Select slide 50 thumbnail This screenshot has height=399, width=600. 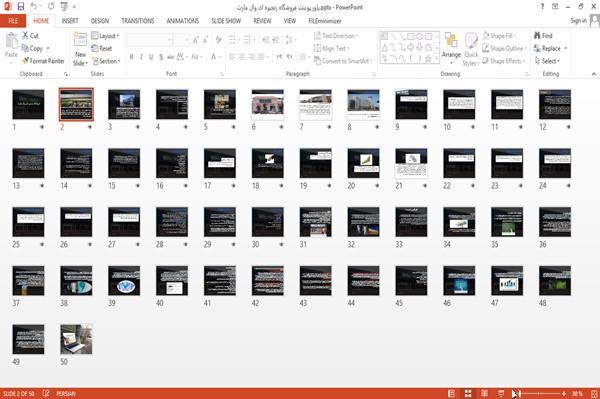[x=76, y=339]
